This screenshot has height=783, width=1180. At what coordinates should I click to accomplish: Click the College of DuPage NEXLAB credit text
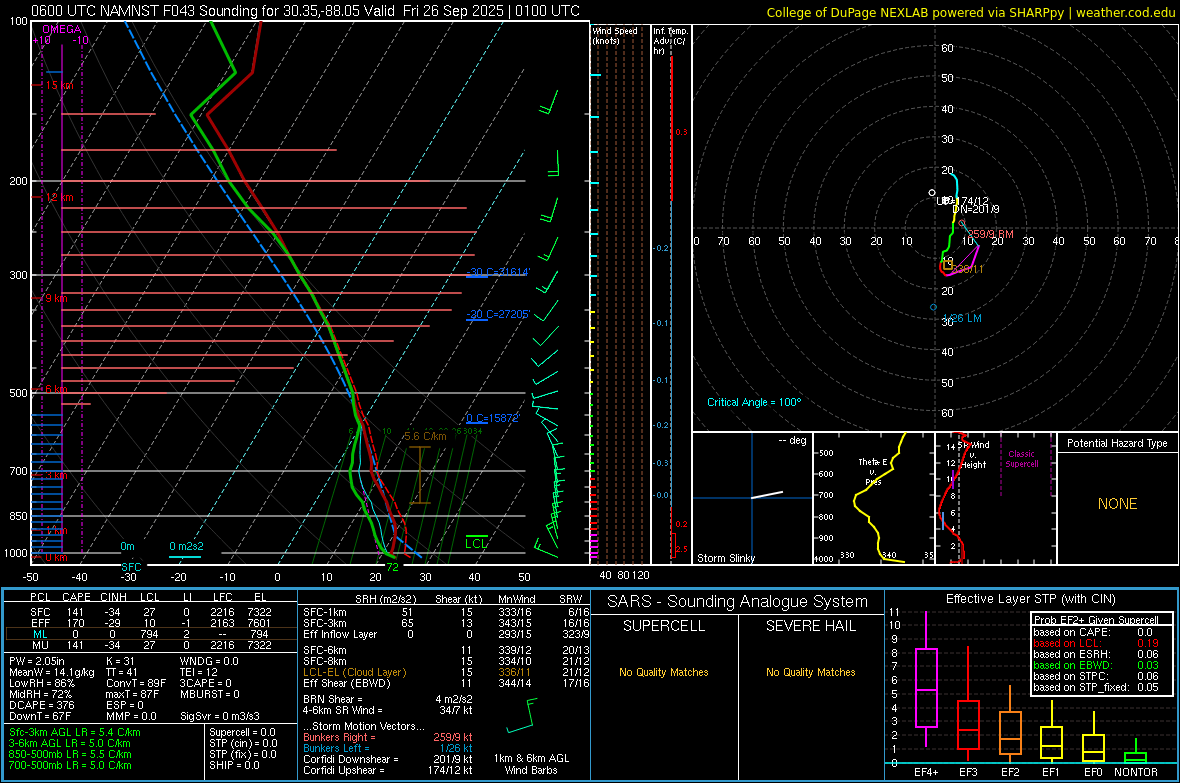click(x=970, y=13)
